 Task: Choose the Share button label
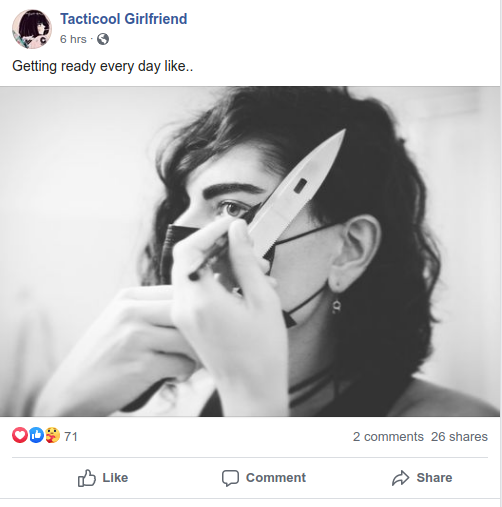(434, 478)
